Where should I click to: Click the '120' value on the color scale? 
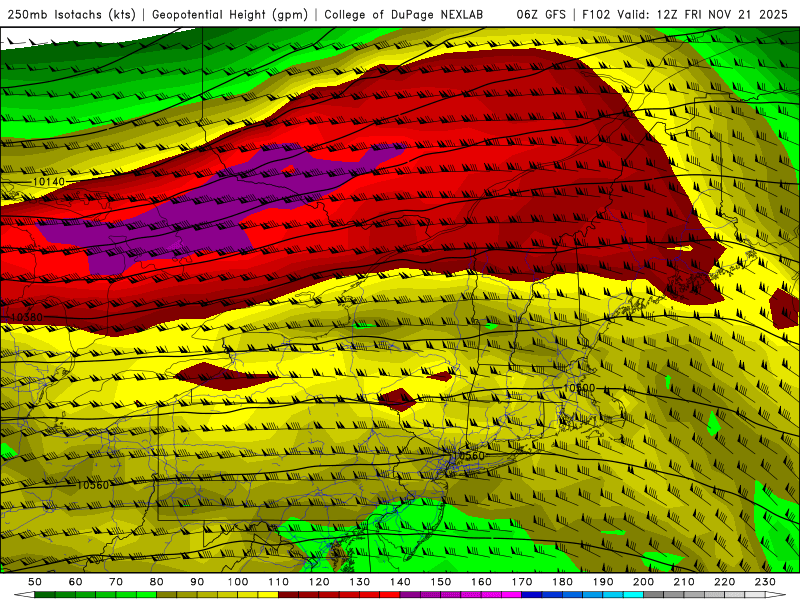click(319, 582)
